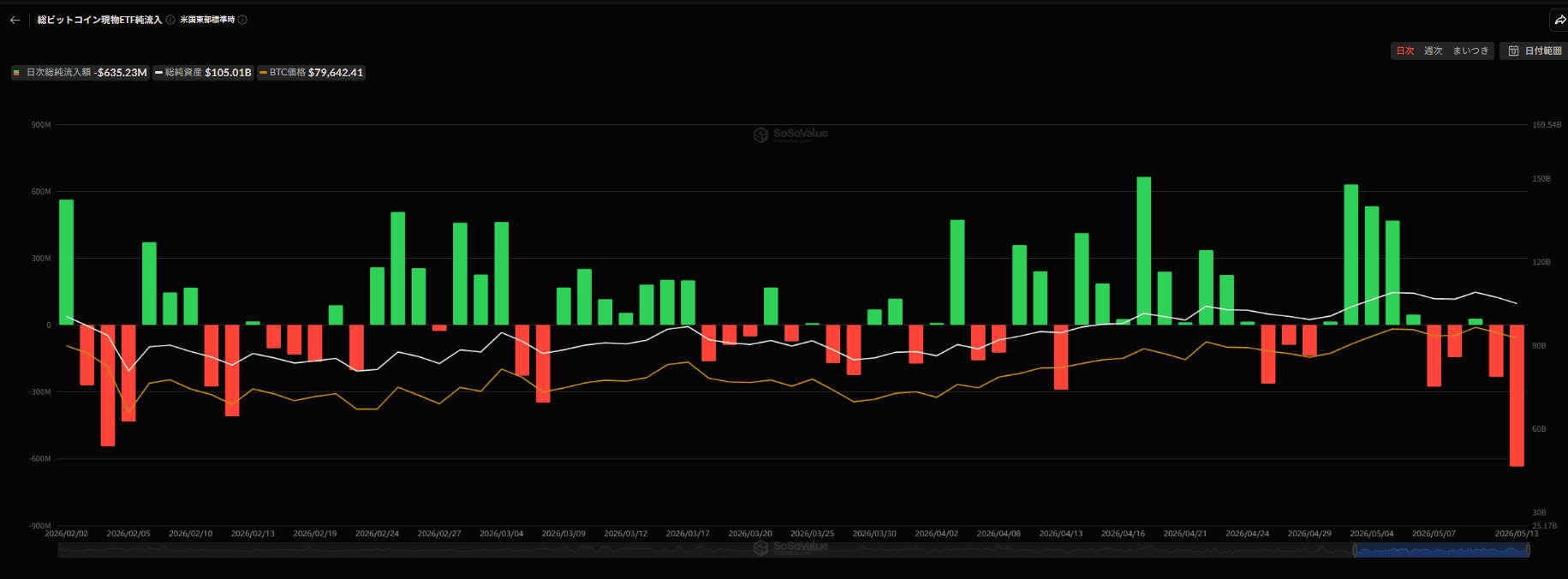Image resolution: width=1568 pixels, height=579 pixels.
Task: Switch to 週次 weekly view
Action: (1434, 51)
